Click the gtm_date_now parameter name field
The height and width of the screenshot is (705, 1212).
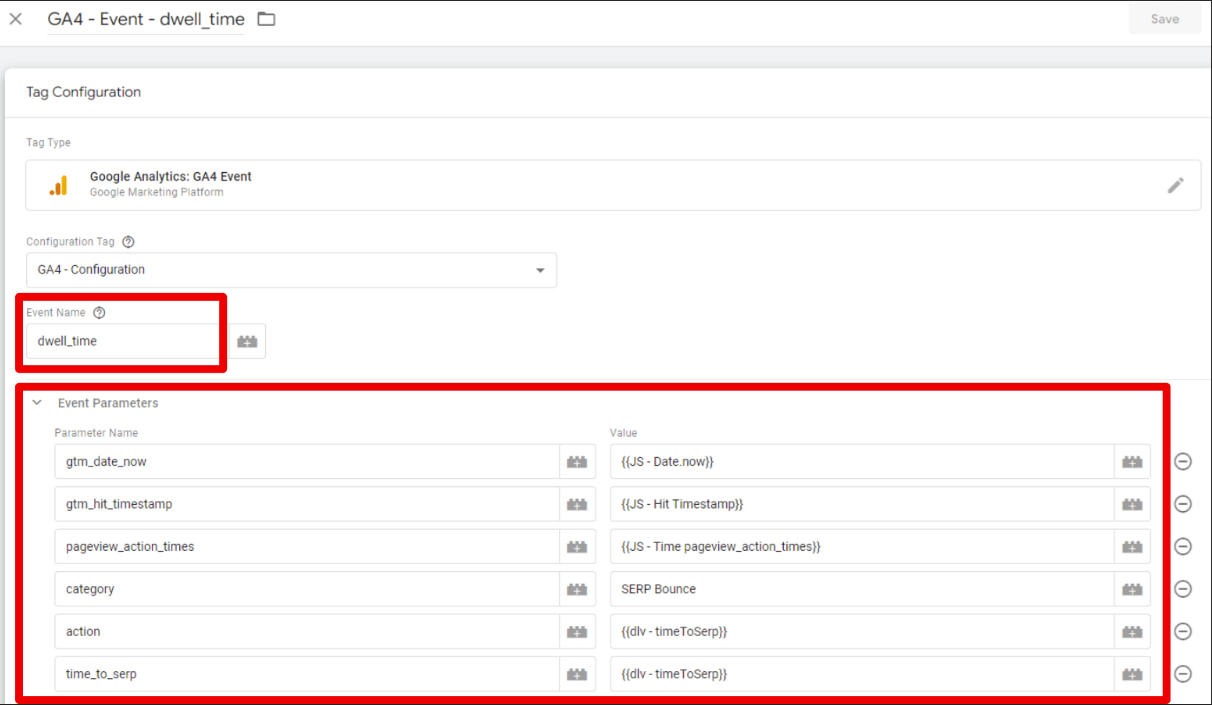[306, 462]
